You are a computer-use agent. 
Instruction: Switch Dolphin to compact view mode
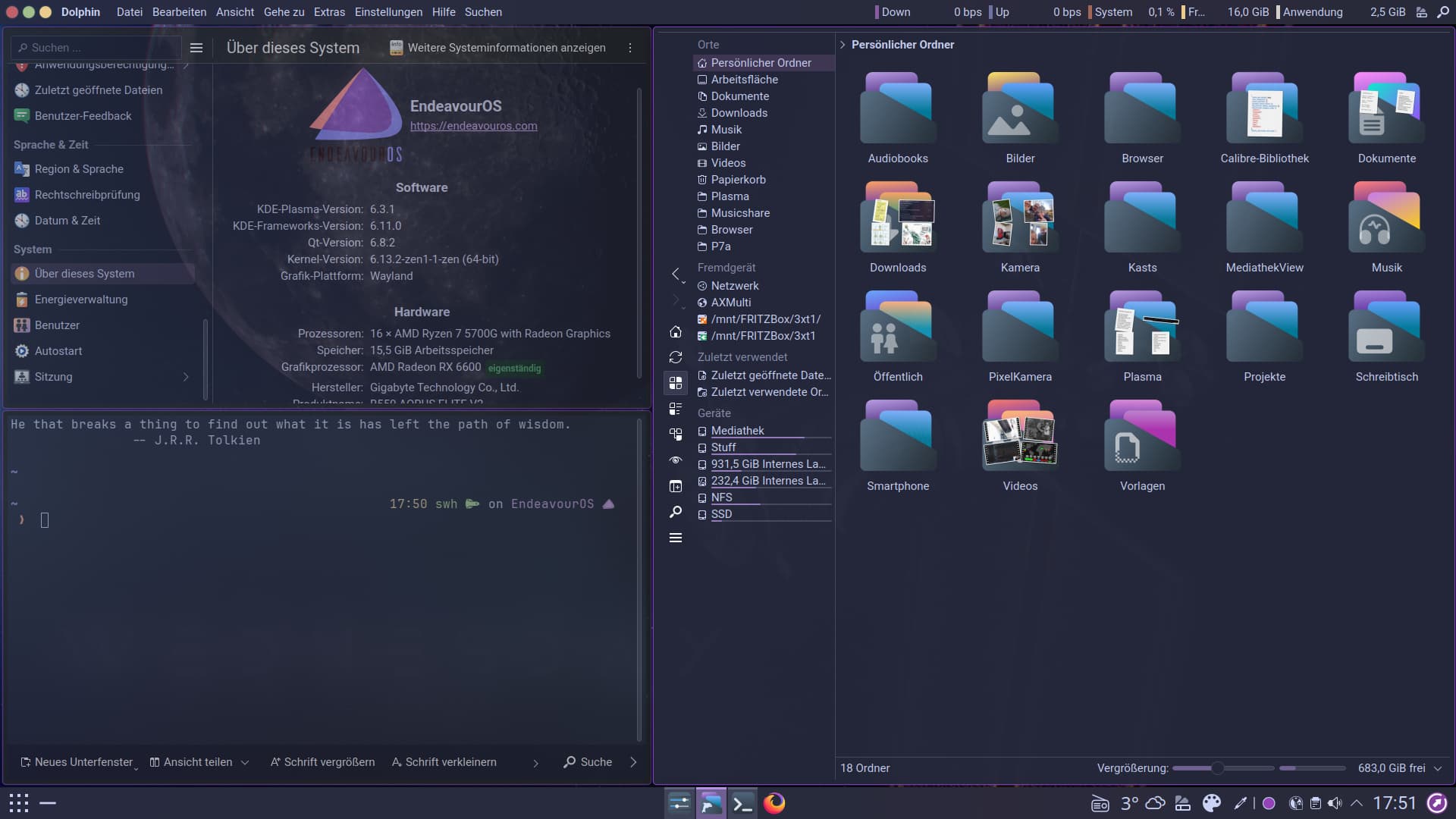[676, 409]
